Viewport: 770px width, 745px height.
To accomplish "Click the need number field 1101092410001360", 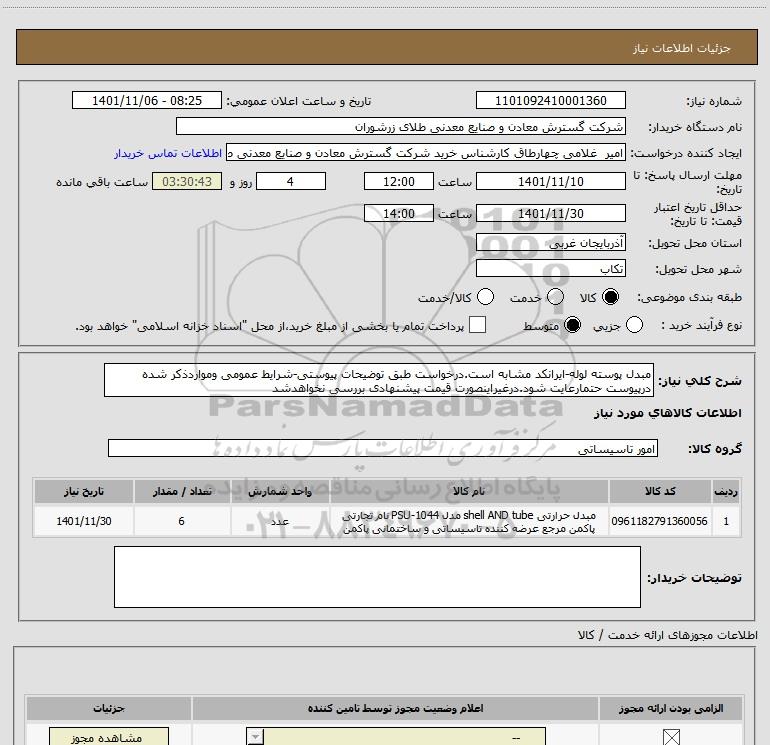I will click(550, 101).
